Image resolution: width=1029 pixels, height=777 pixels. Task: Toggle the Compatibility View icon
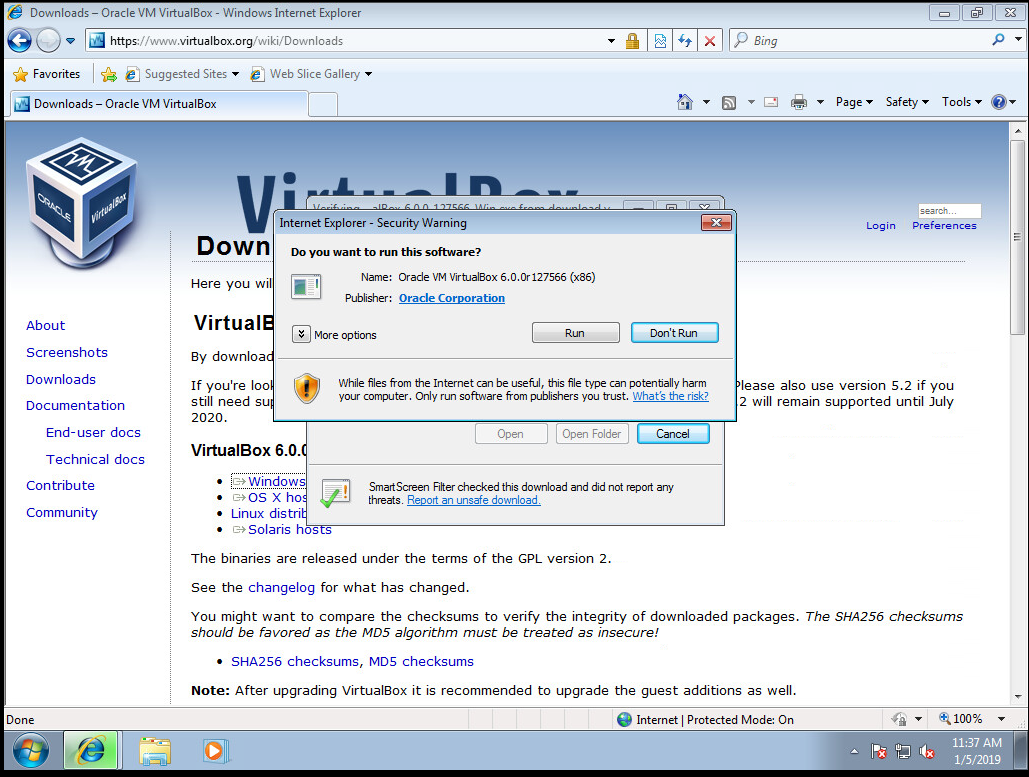click(660, 41)
